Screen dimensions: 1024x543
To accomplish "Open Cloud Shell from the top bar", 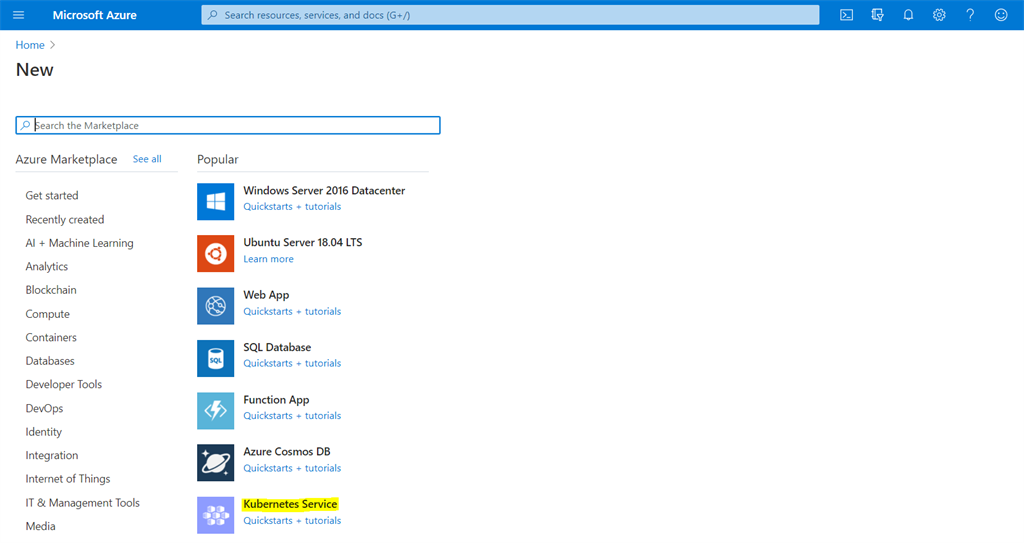I will [x=846, y=14].
